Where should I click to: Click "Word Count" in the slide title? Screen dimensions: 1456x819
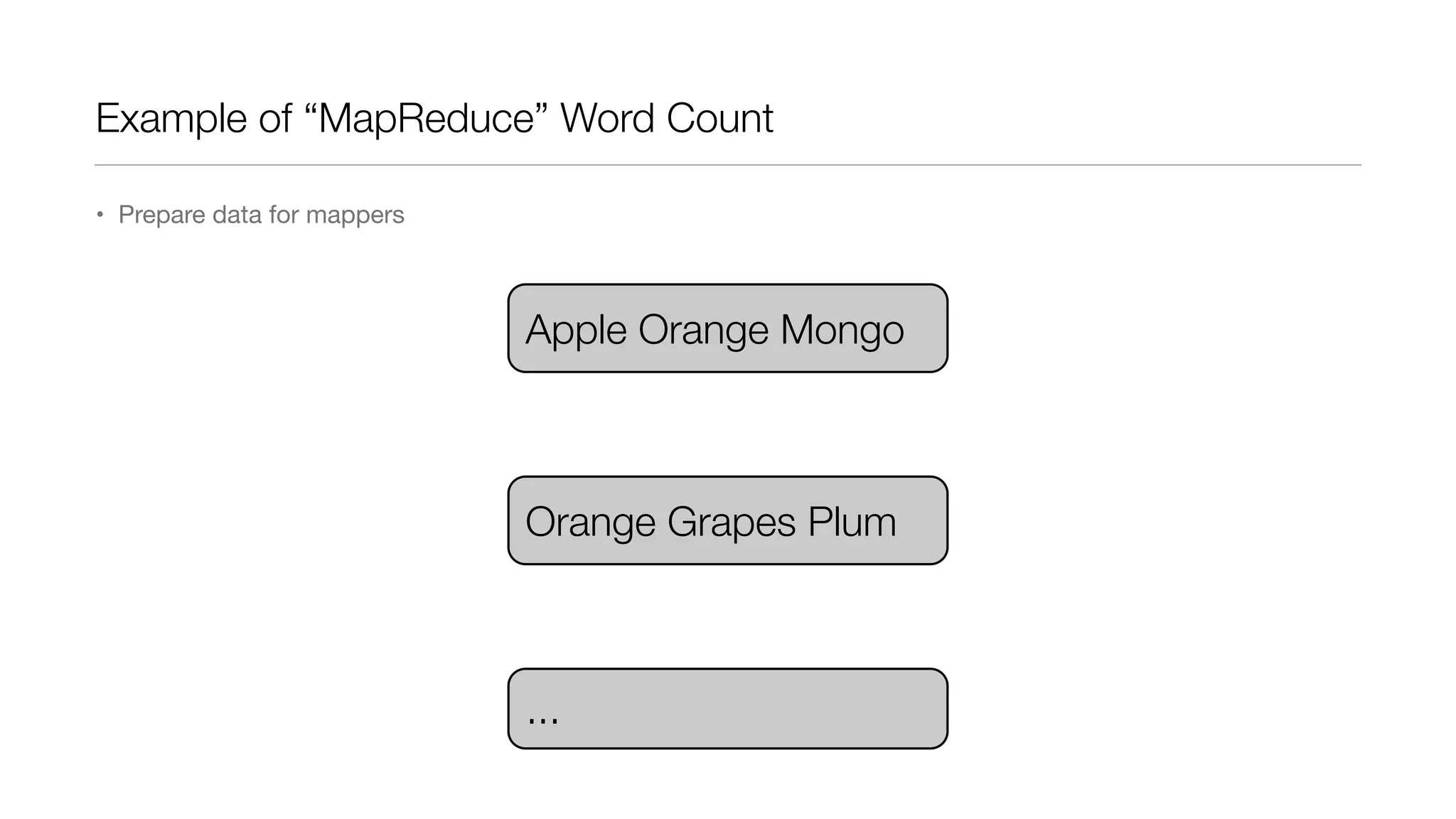pyautogui.click(x=666, y=118)
